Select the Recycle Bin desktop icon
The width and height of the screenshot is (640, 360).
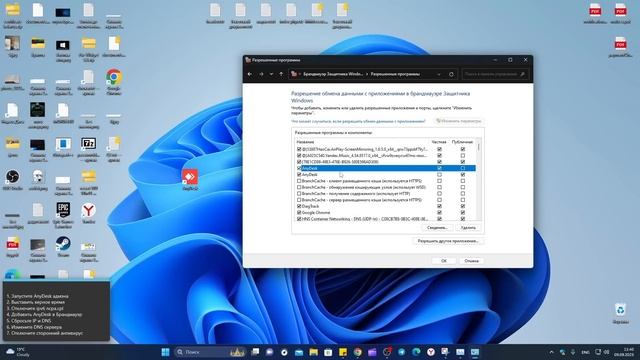point(620,313)
